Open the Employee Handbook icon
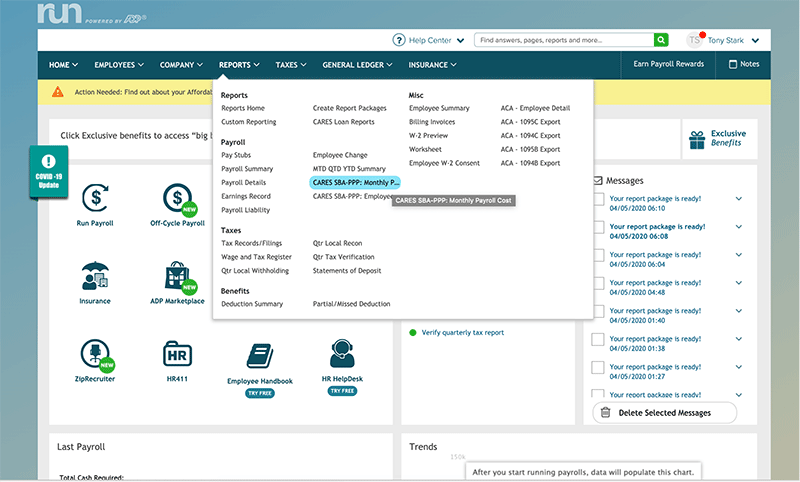 tap(260, 356)
